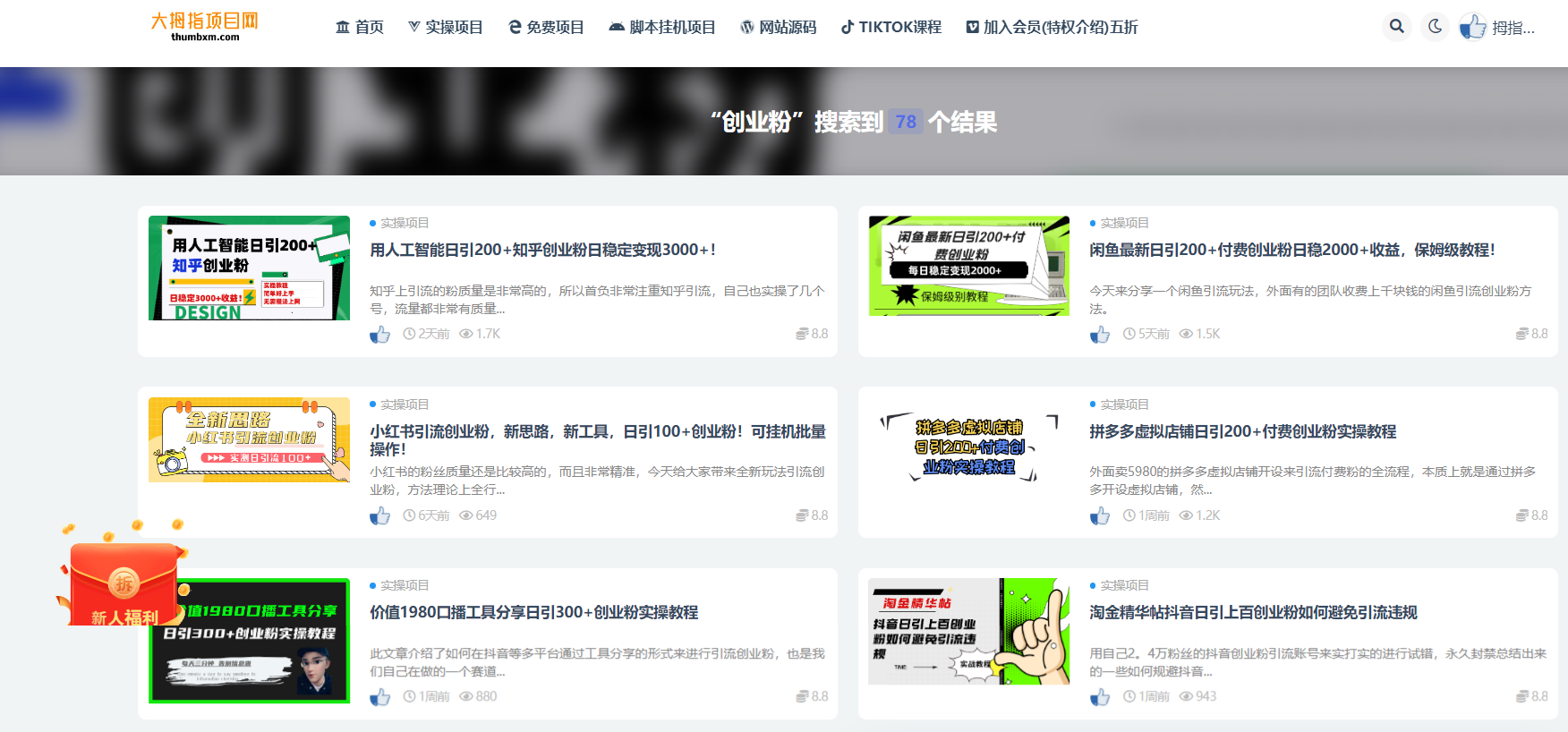This screenshot has height=732, width=1568.
Task: Open 脚本挂机项目 menu item
Action: tap(662, 27)
